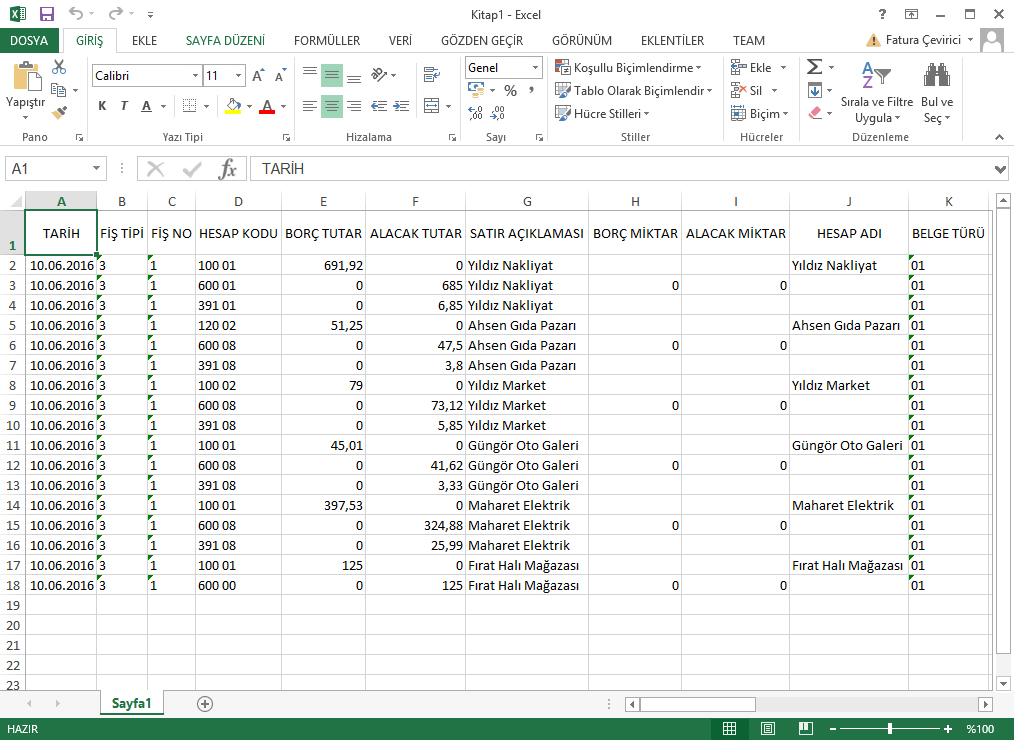Open font color dropdown arrow
Viewport: 1014px width, 740px height.
click(x=283, y=106)
